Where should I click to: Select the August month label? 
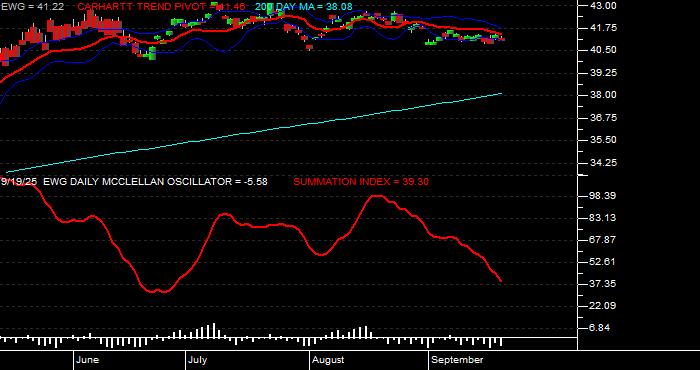328,360
